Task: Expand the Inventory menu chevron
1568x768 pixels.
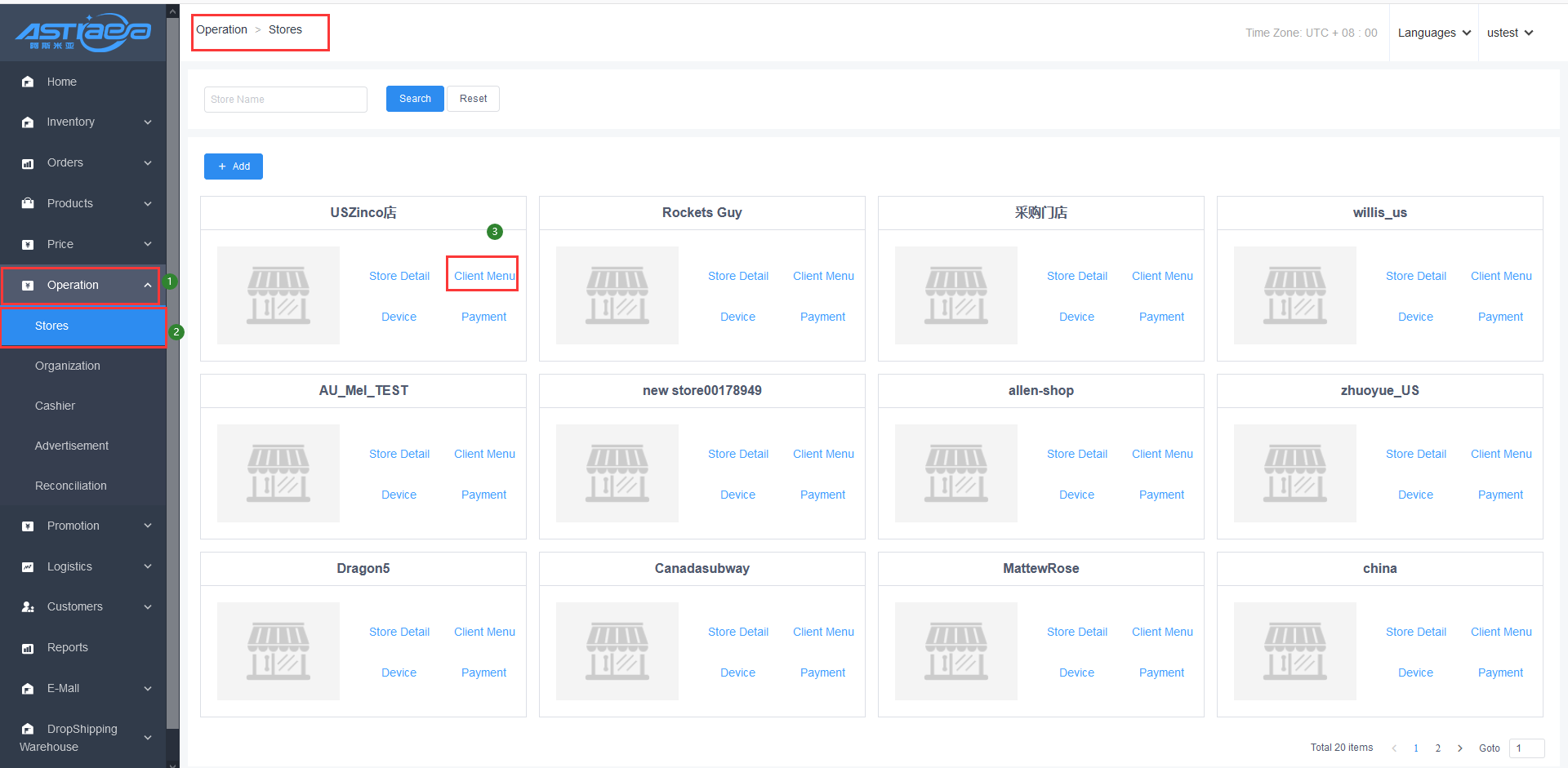Action: point(148,122)
